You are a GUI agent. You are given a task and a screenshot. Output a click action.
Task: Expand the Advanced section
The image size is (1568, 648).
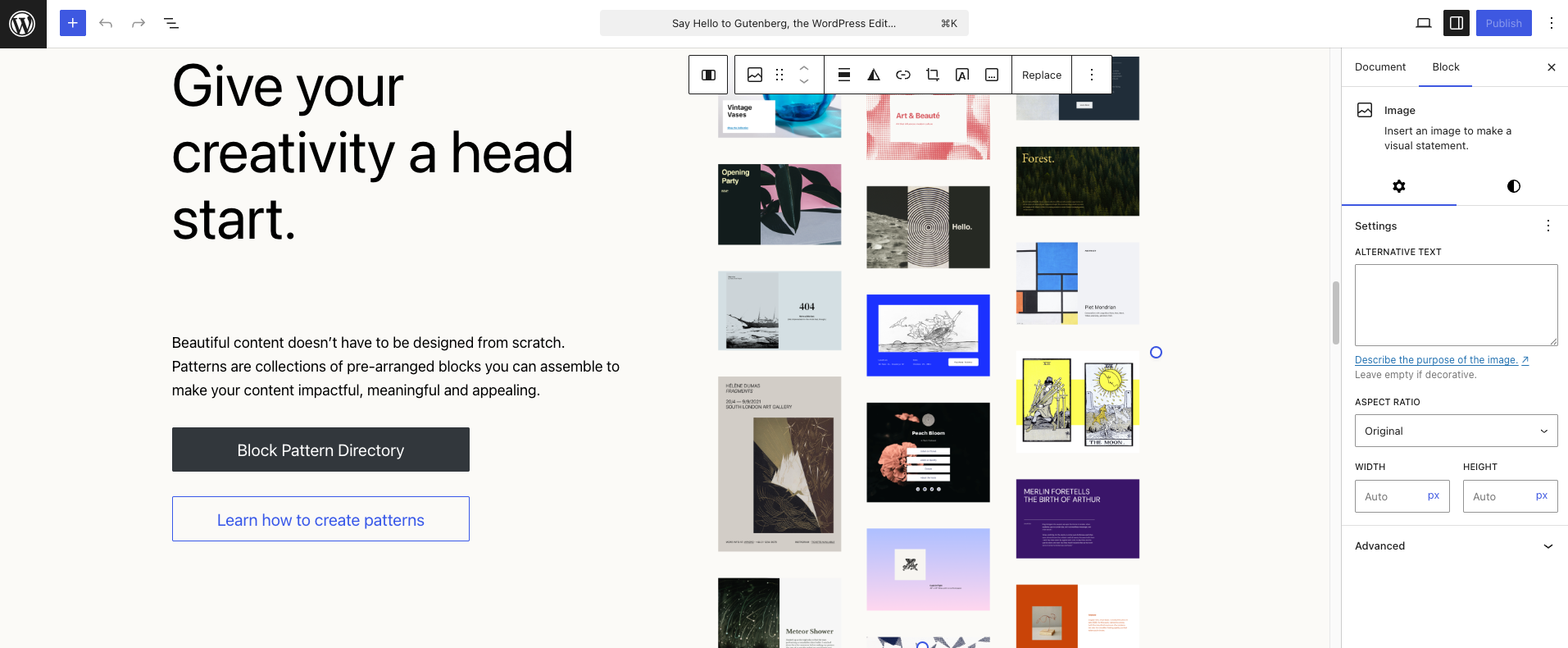1456,546
